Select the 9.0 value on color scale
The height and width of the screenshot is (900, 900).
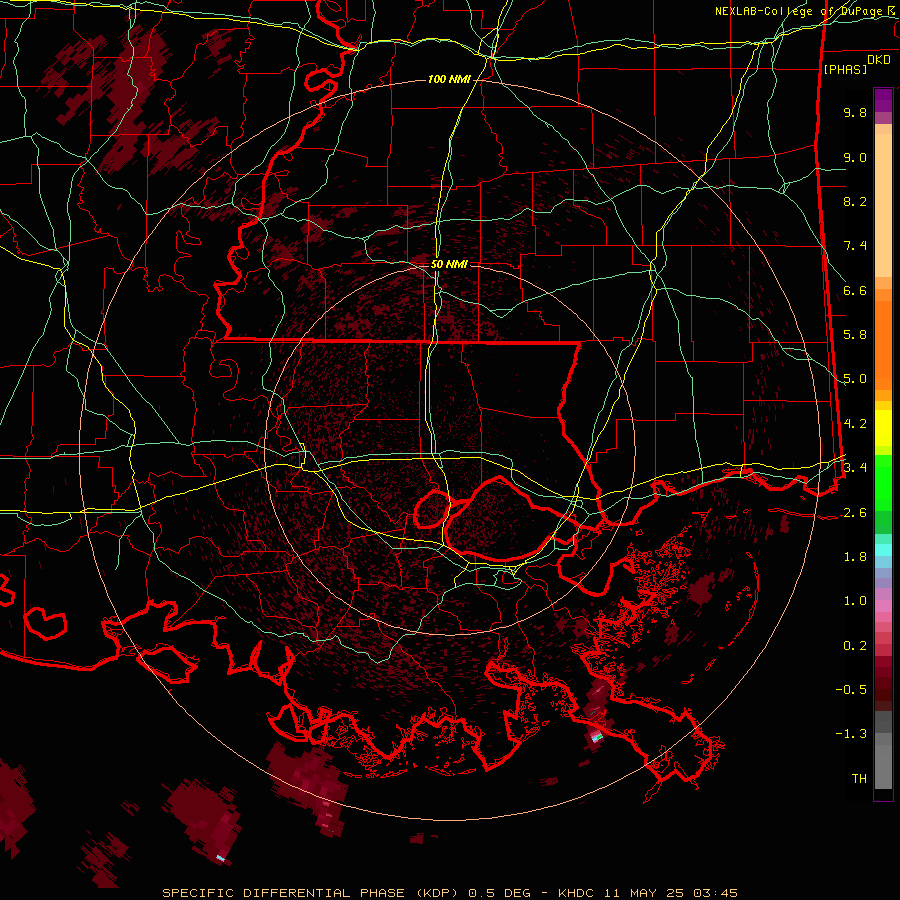click(x=855, y=157)
